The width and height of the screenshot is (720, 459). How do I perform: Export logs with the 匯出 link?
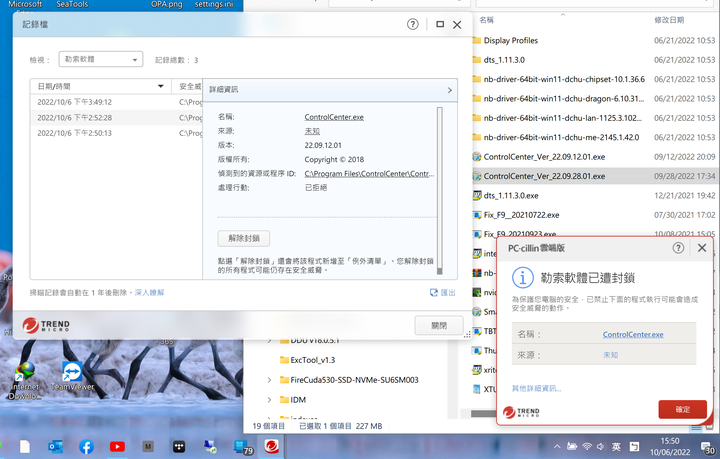(x=443, y=292)
